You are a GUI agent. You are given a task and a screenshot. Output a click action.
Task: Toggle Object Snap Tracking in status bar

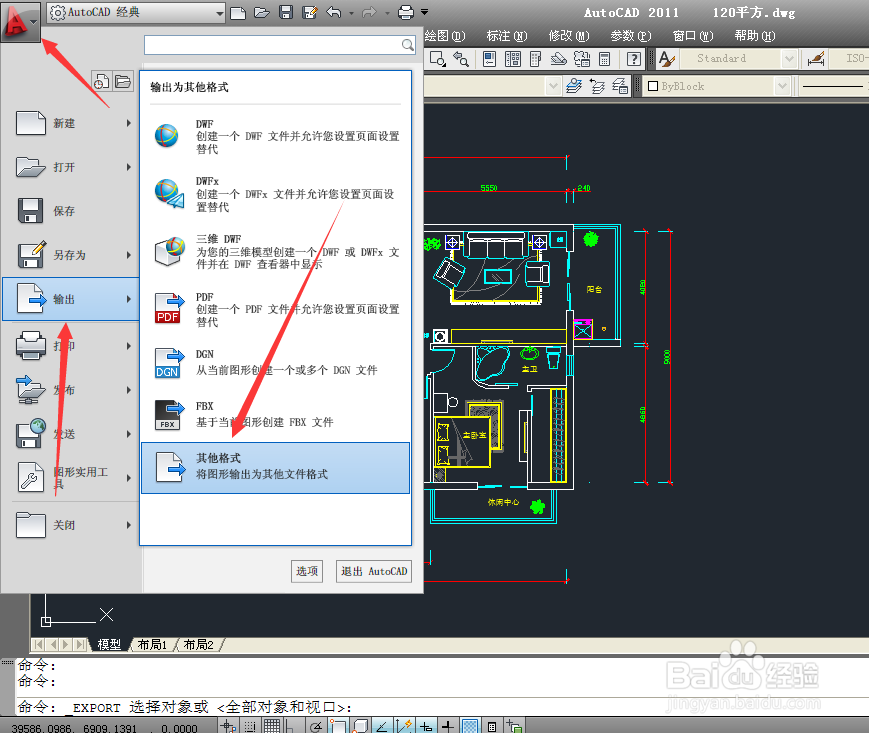pos(382,726)
